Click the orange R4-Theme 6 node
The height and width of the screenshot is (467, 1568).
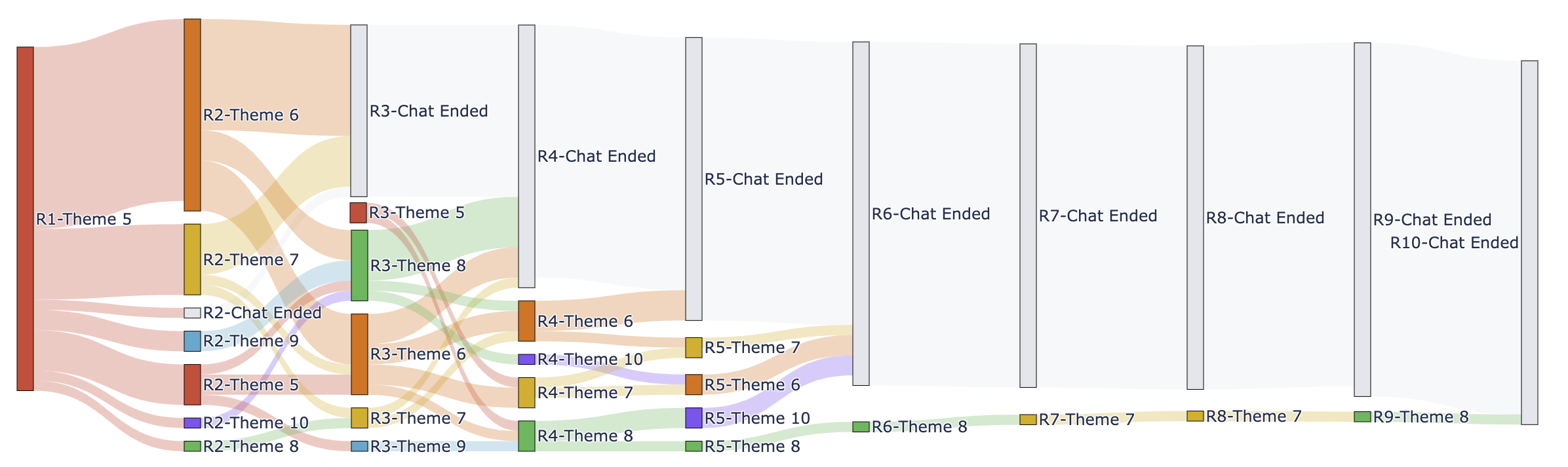[526, 321]
